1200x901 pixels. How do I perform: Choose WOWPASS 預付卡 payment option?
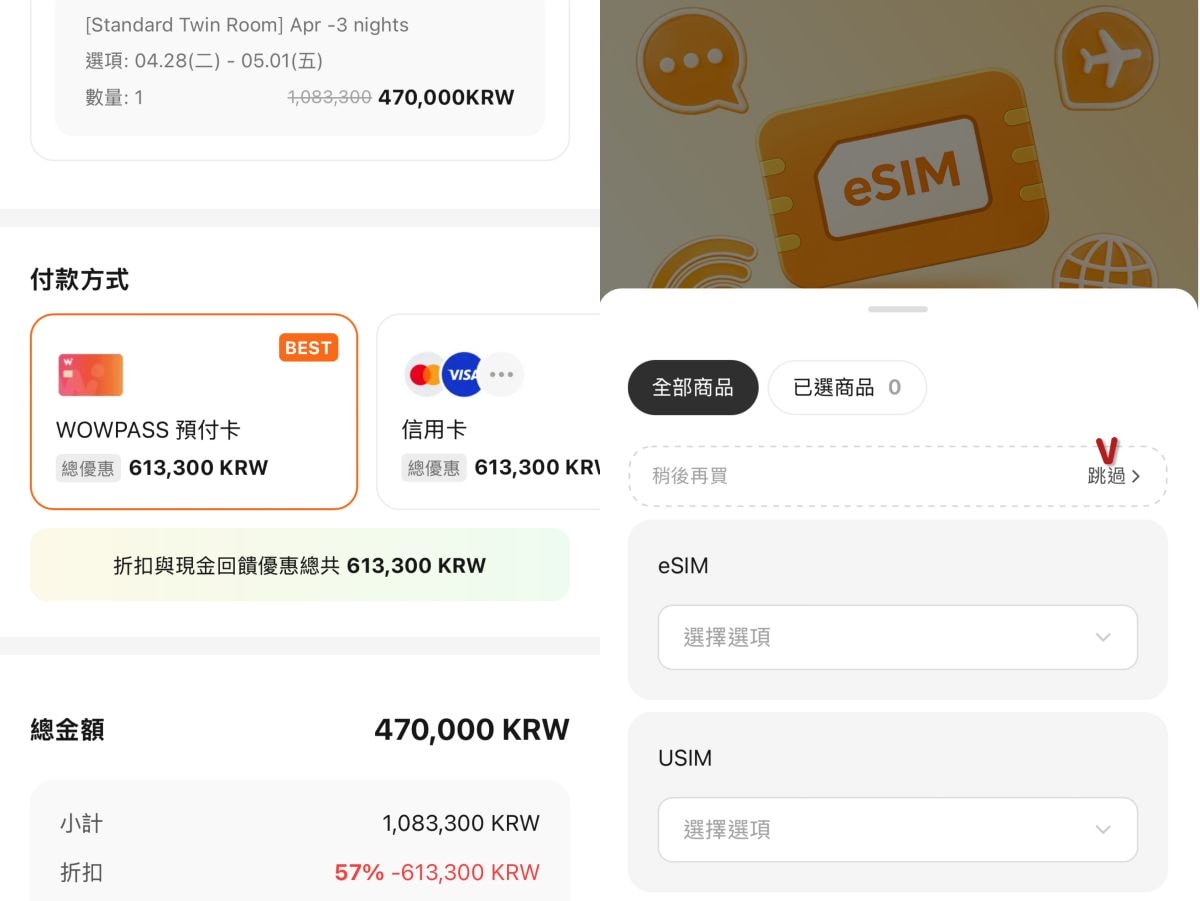[194, 412]
